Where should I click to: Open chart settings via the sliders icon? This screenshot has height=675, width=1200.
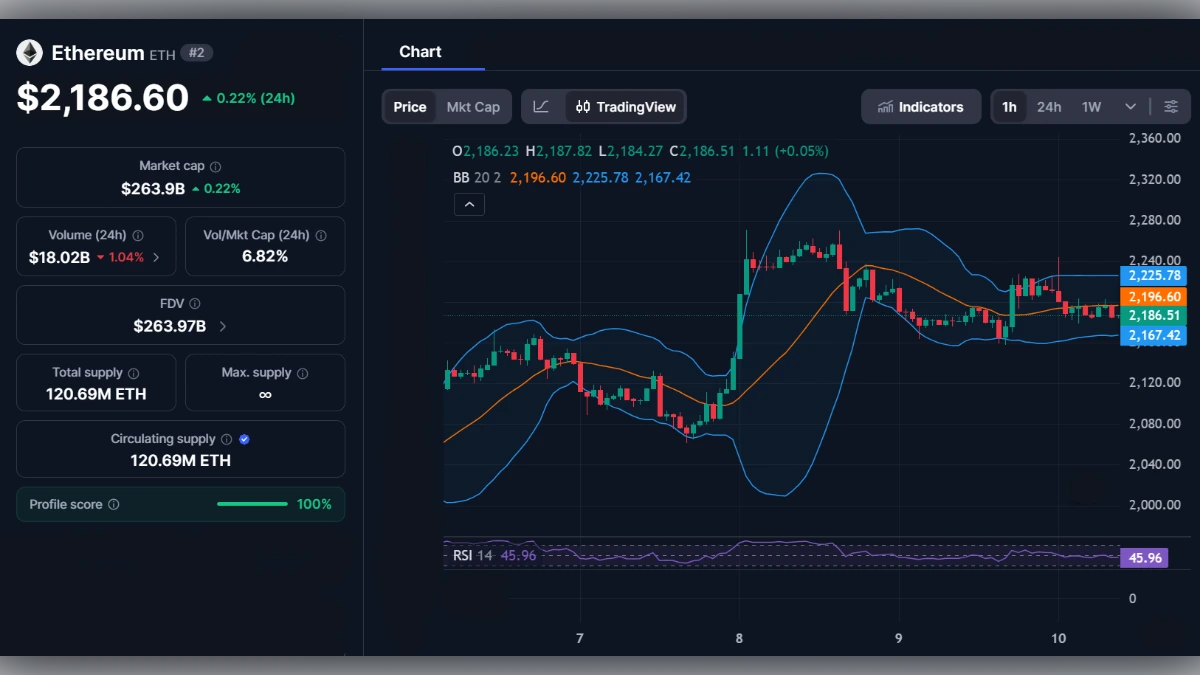click(x=1171, y=106)
